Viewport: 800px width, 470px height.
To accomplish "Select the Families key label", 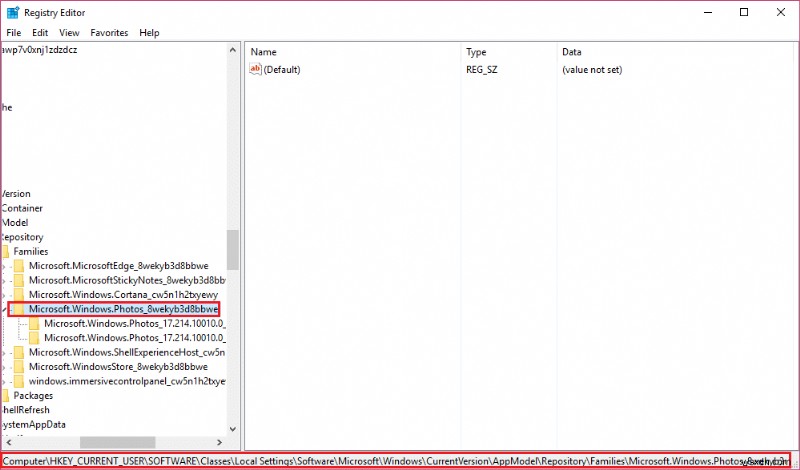I will [x=31, y=252].
